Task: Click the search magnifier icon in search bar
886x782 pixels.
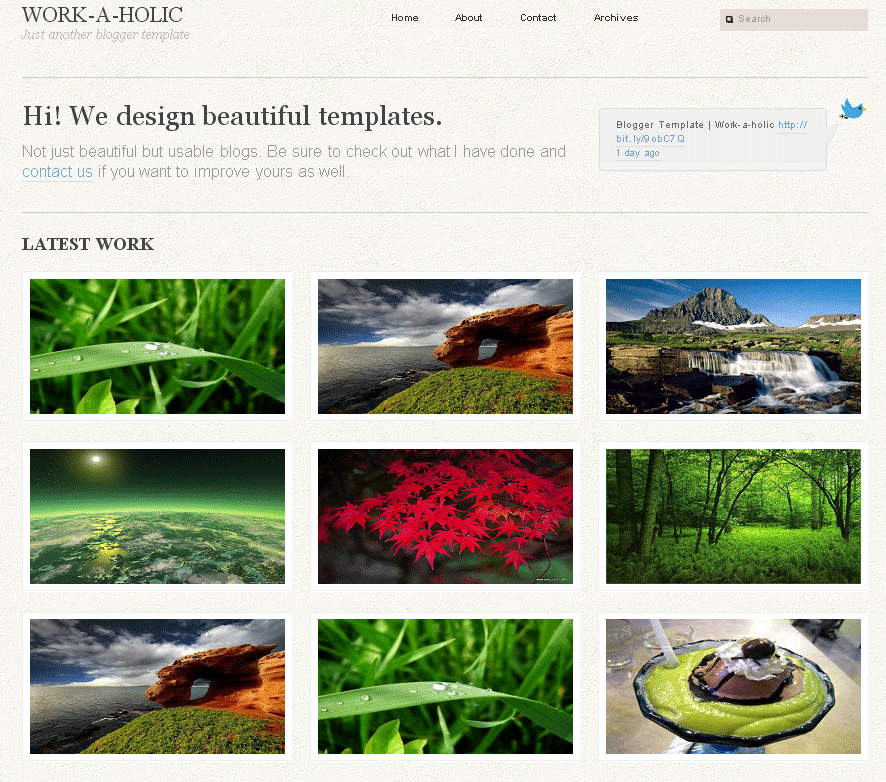Action: [x=731, y=19]
